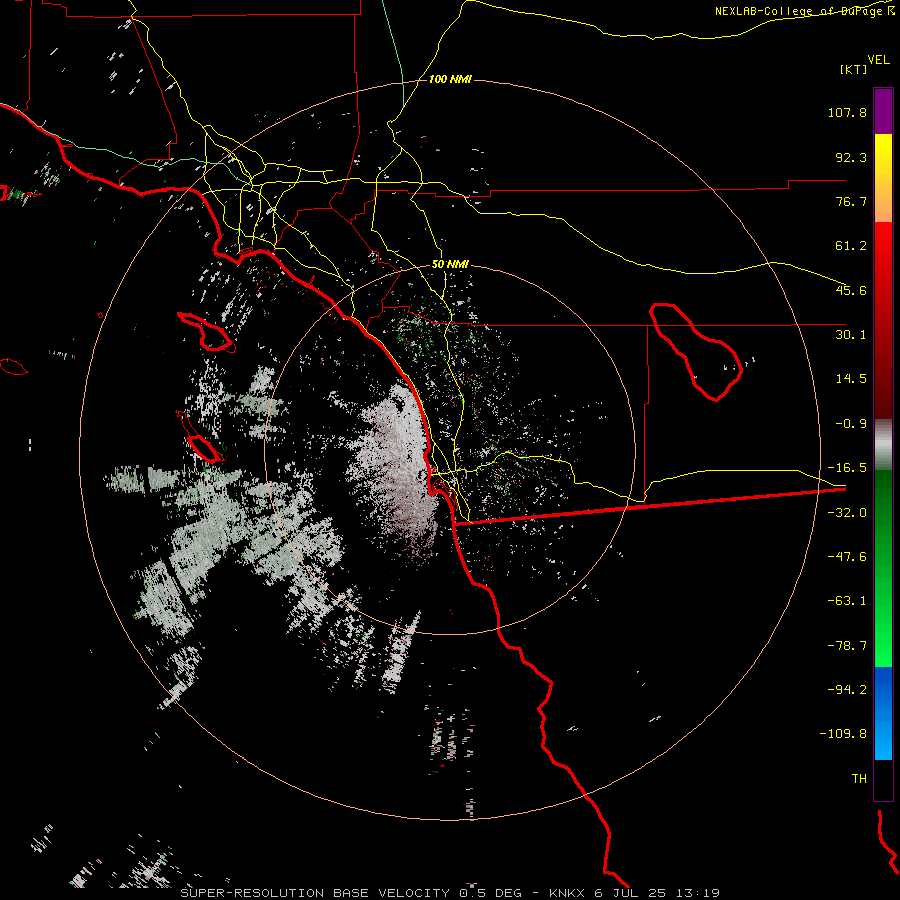The image size is (900, 900).
Task: Click the -109.8 scale value
Action: coord(843,734)
